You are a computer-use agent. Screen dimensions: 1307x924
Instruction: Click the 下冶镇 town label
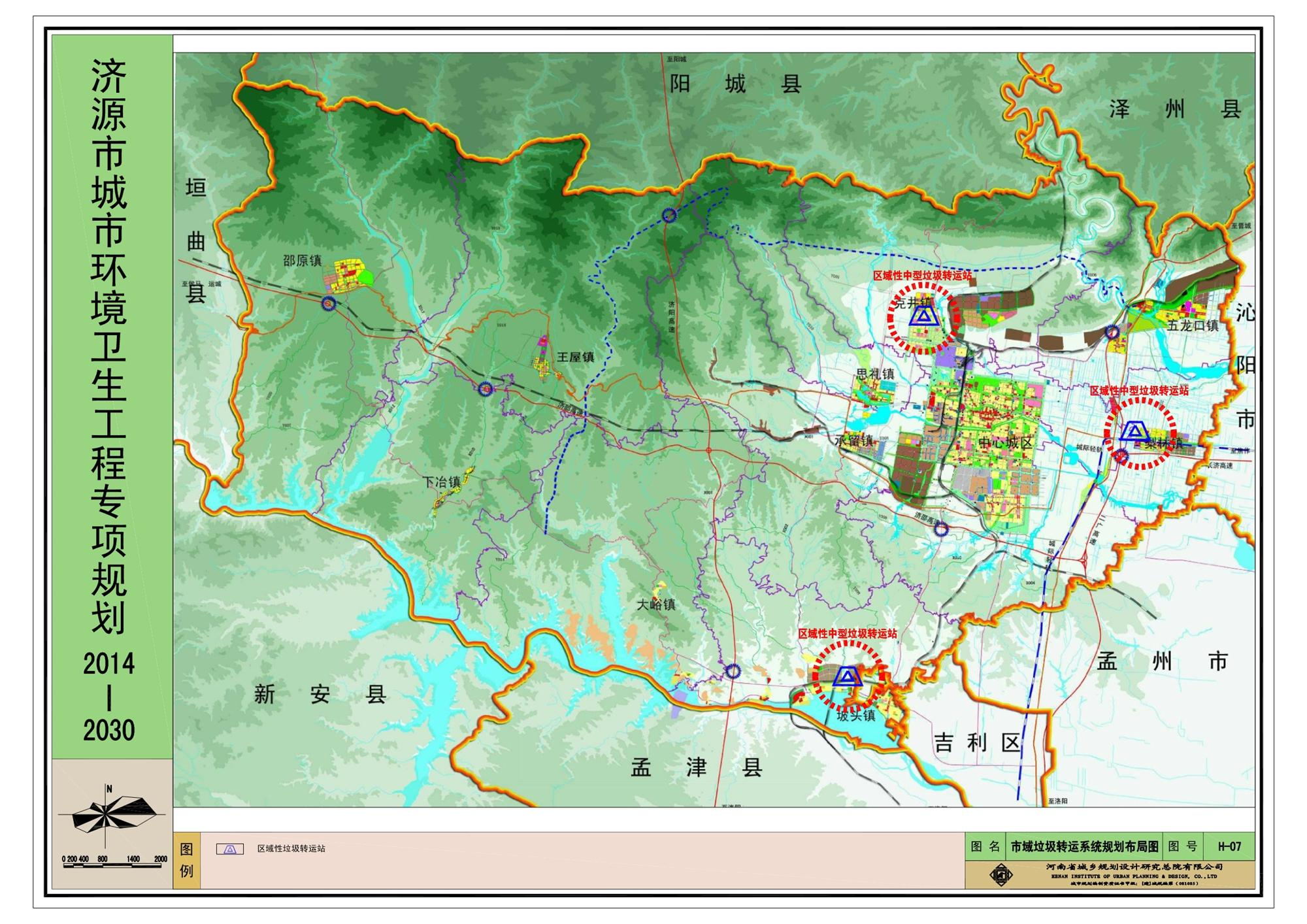pyautogui.click(x=442, y=482)
